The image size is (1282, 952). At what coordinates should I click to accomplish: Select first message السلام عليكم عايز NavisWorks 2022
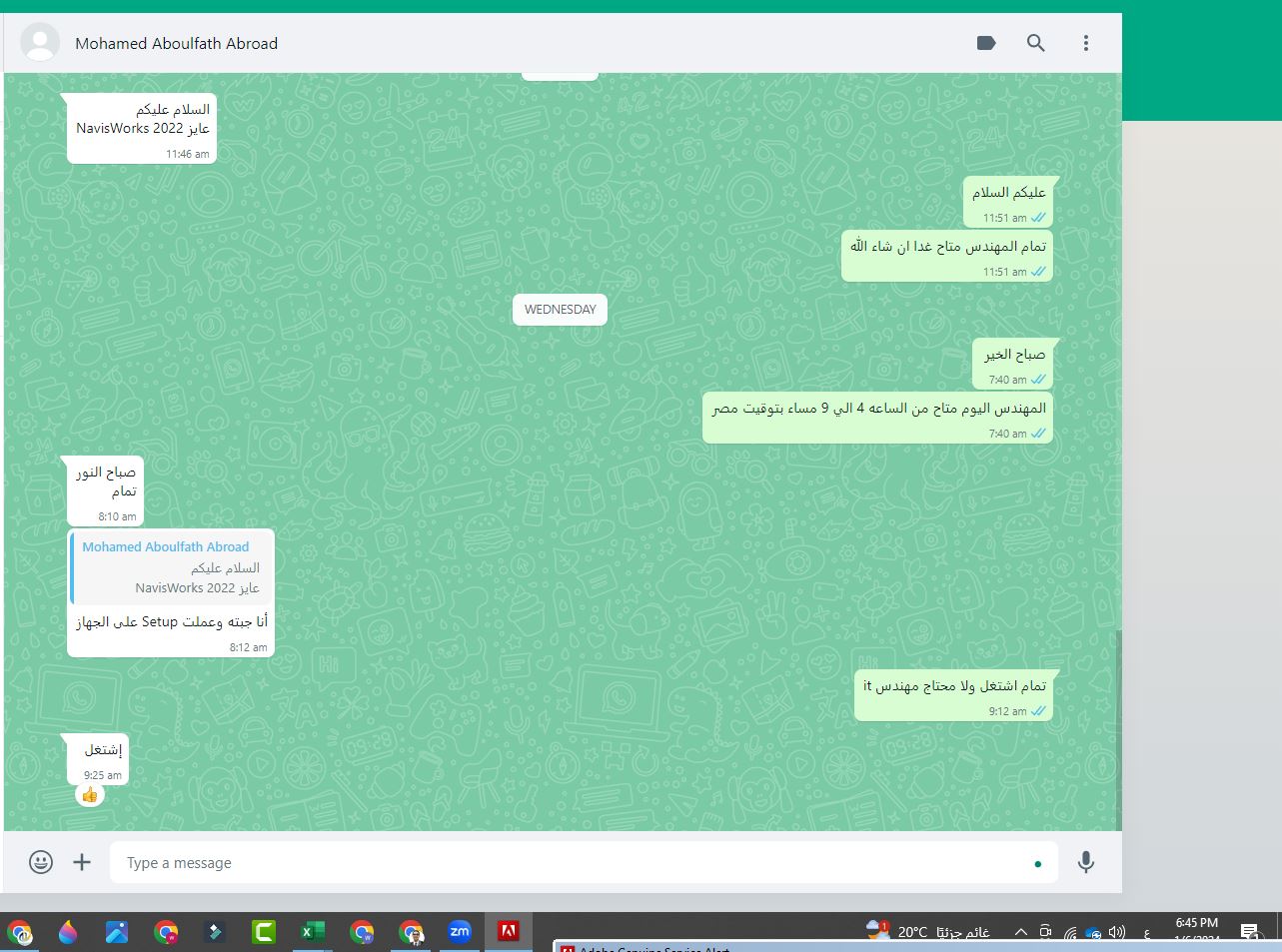pyautogui.click(x=142, y=129)
